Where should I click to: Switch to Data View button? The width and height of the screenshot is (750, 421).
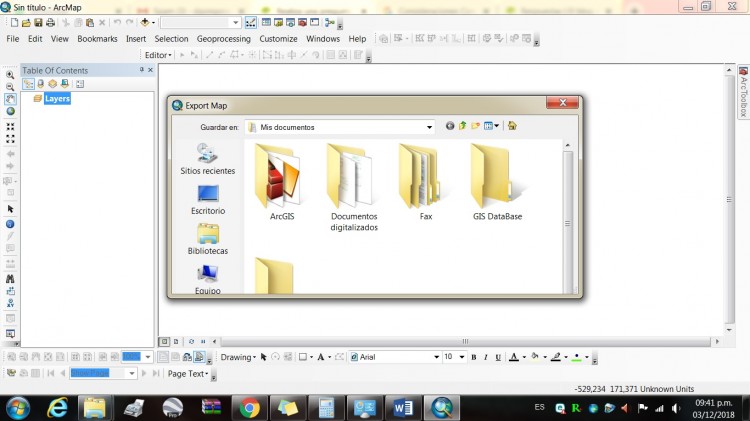[x=164, y=342]
